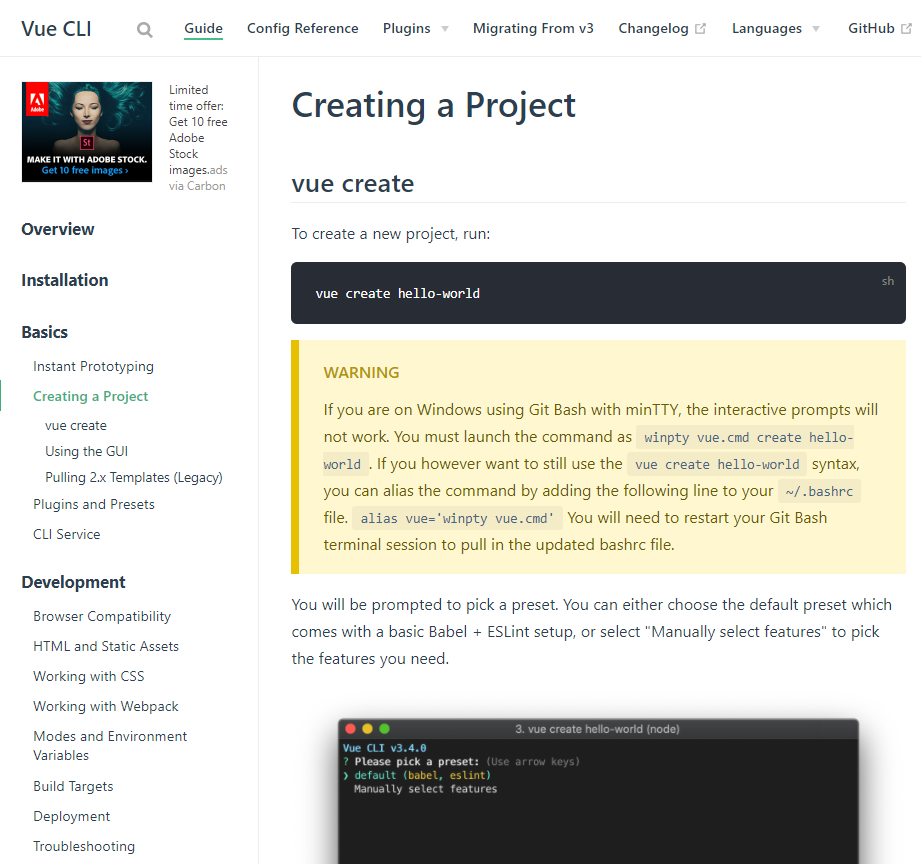Go to Deployment page
Image resolution: width=921 pixels, height=864 pixels.
72,816
